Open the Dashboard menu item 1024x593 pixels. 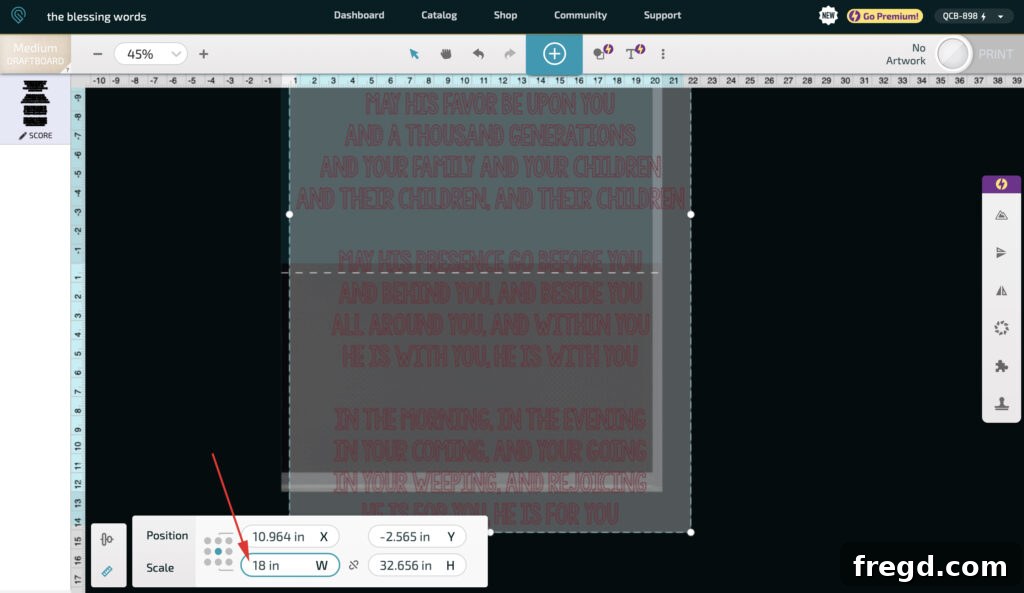pyautogui.click(x=359, y=15)
